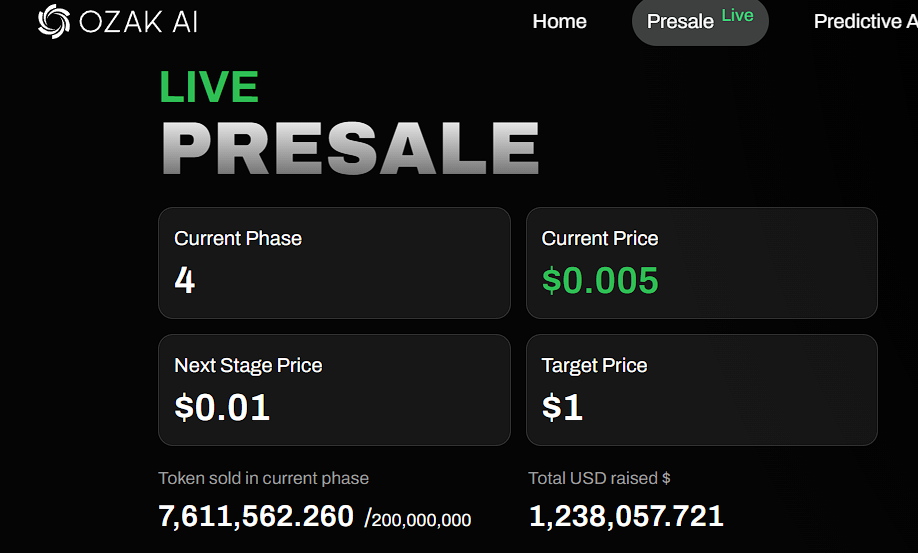This screenshot has height=553, width=918.
Task: Click the green Live badge beside Presale
Action: 737,15
